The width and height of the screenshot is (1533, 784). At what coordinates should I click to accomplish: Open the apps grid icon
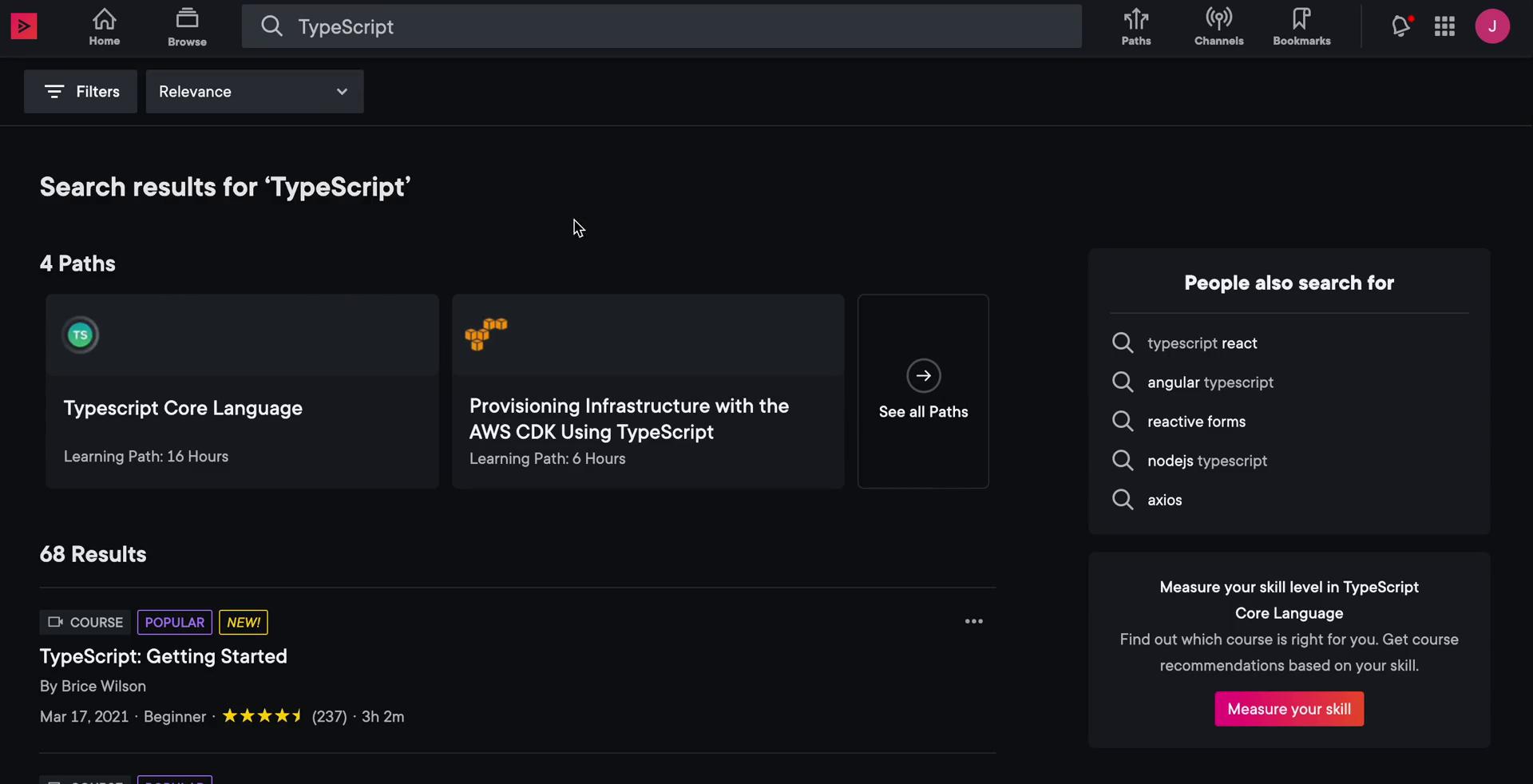(x=1444, y=26)
